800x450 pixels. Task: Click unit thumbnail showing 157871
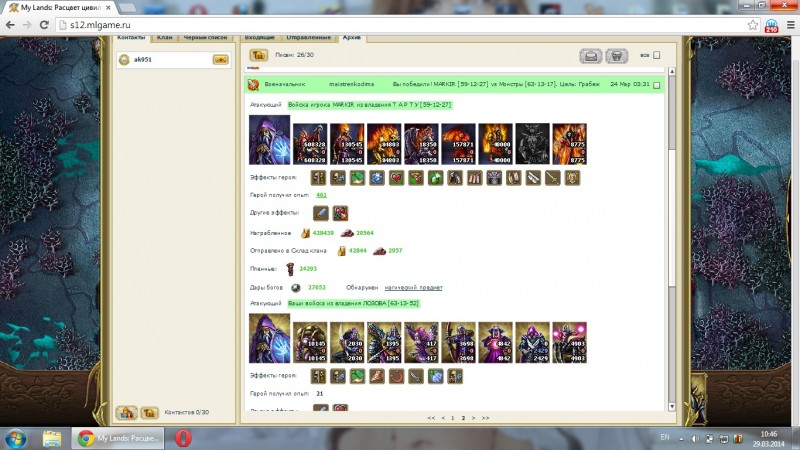click(x=458, y=144)
